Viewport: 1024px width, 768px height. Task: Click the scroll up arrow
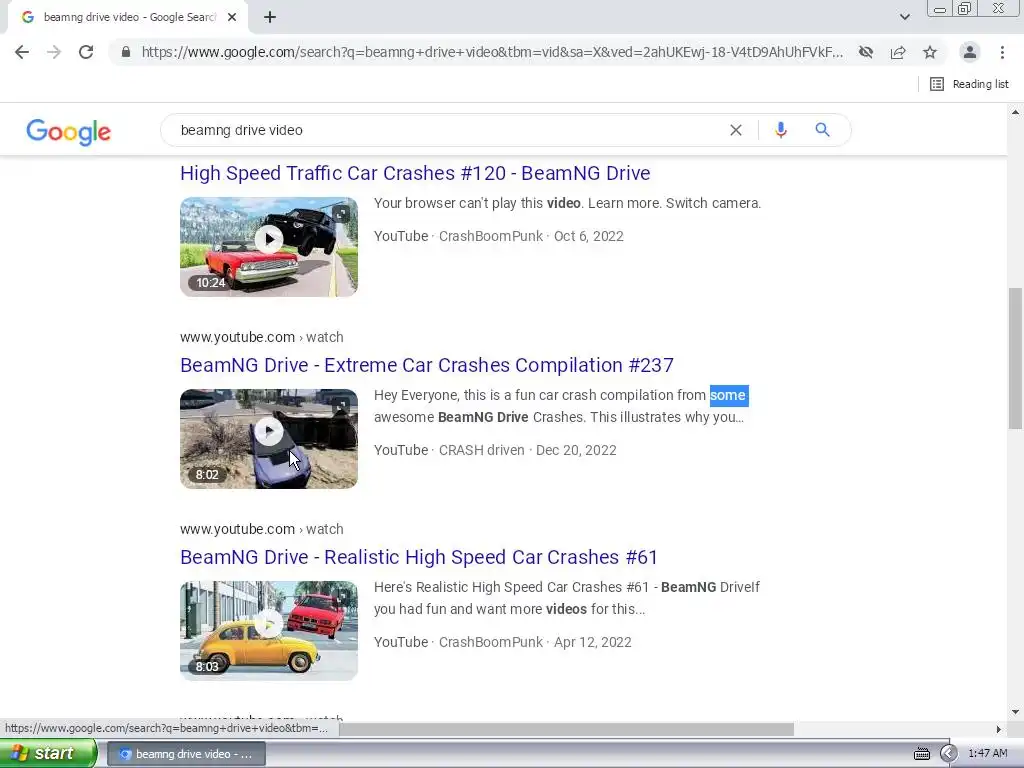tap(1015, 112)
